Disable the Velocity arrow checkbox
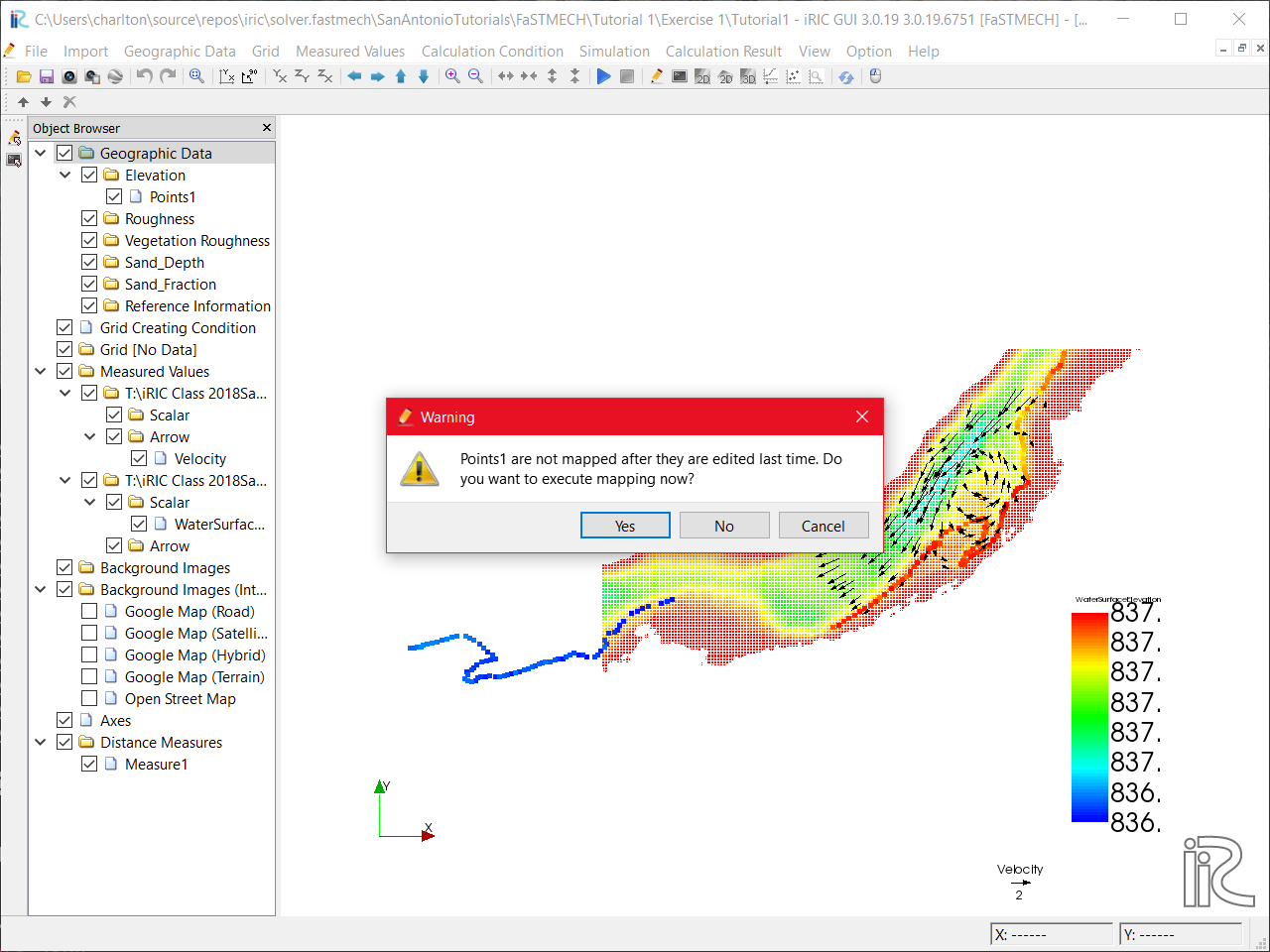Image resolution: width=1270 pixels, height=952 pixels. tap(140, 458)
